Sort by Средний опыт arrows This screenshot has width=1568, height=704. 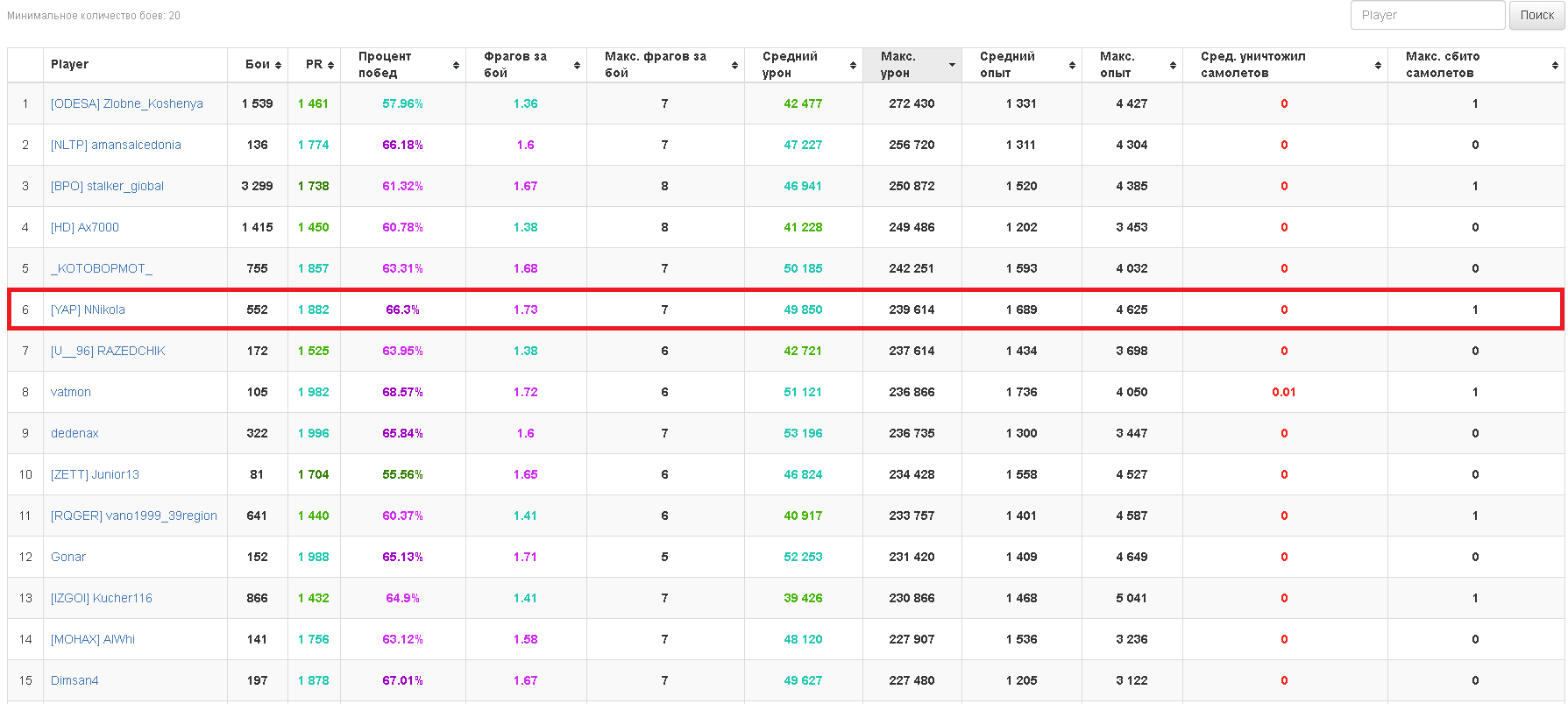coord(1072,65)
